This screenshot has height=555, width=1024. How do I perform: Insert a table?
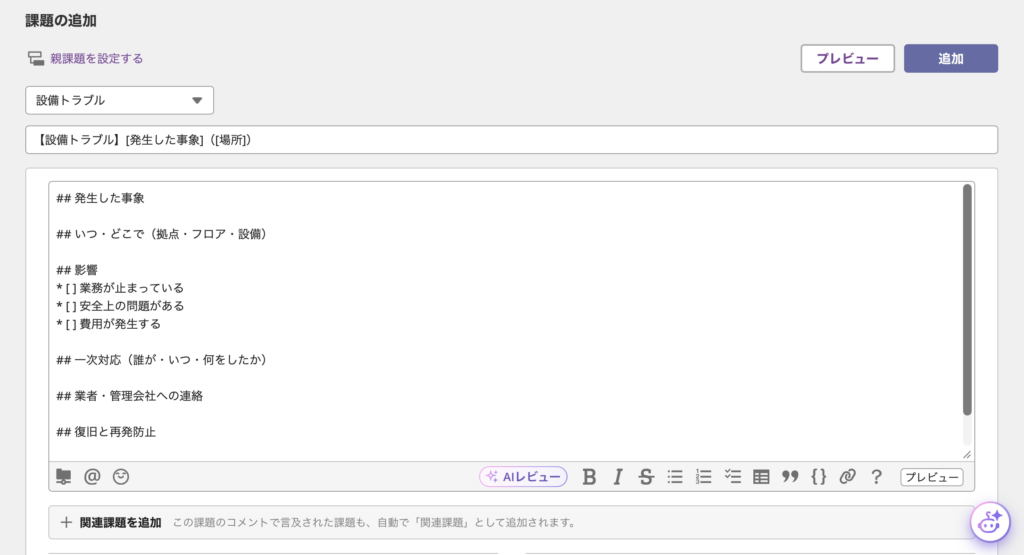pyautogui.click(x=761, y=477)
